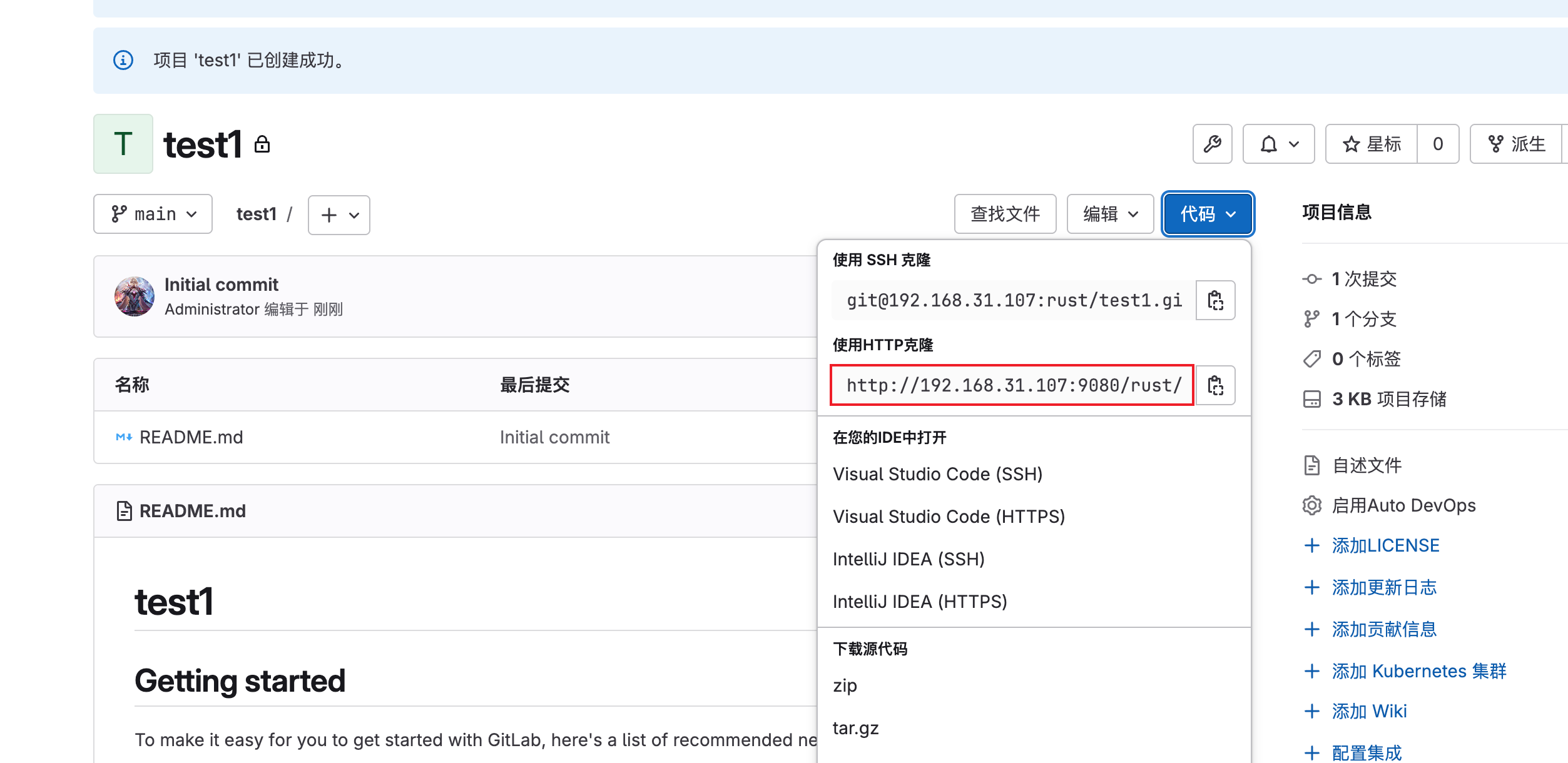Click the T project avatar
Image resolution: width=1568 pixels, height=763 pixels.
tap(123, 144)
